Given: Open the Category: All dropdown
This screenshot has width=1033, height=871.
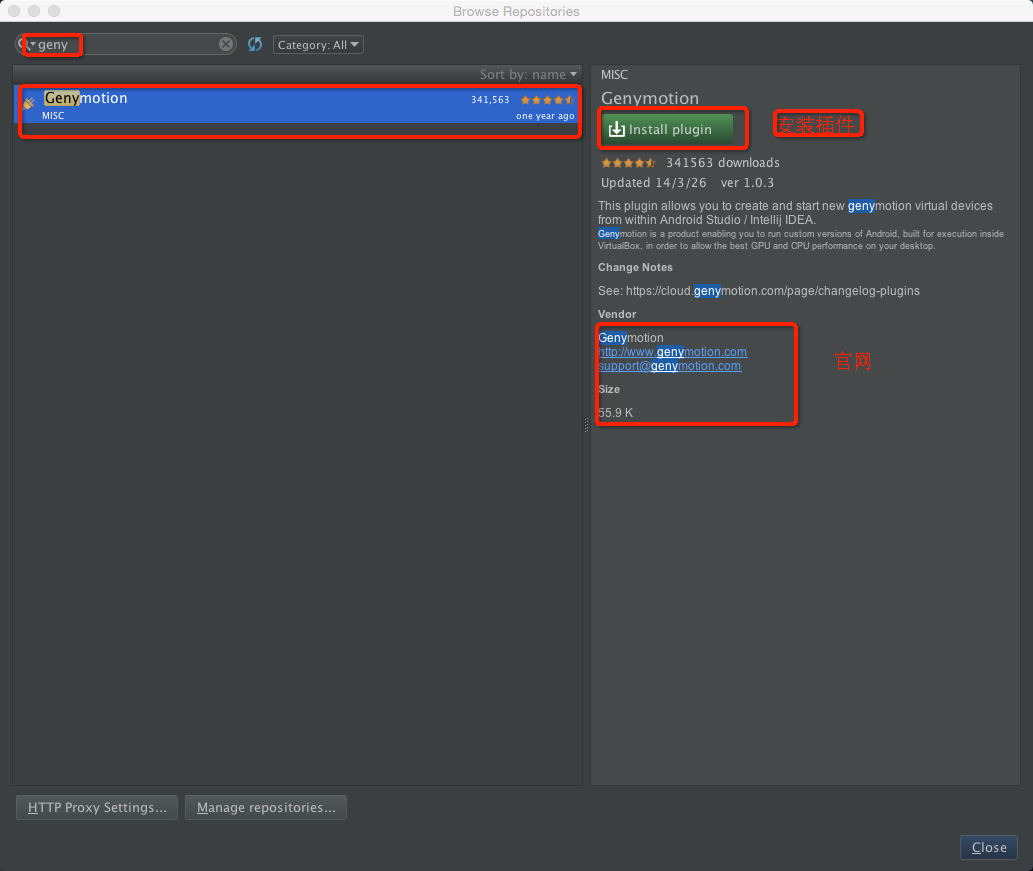Looking at the screenshot, I should click(x=318, y=45).
